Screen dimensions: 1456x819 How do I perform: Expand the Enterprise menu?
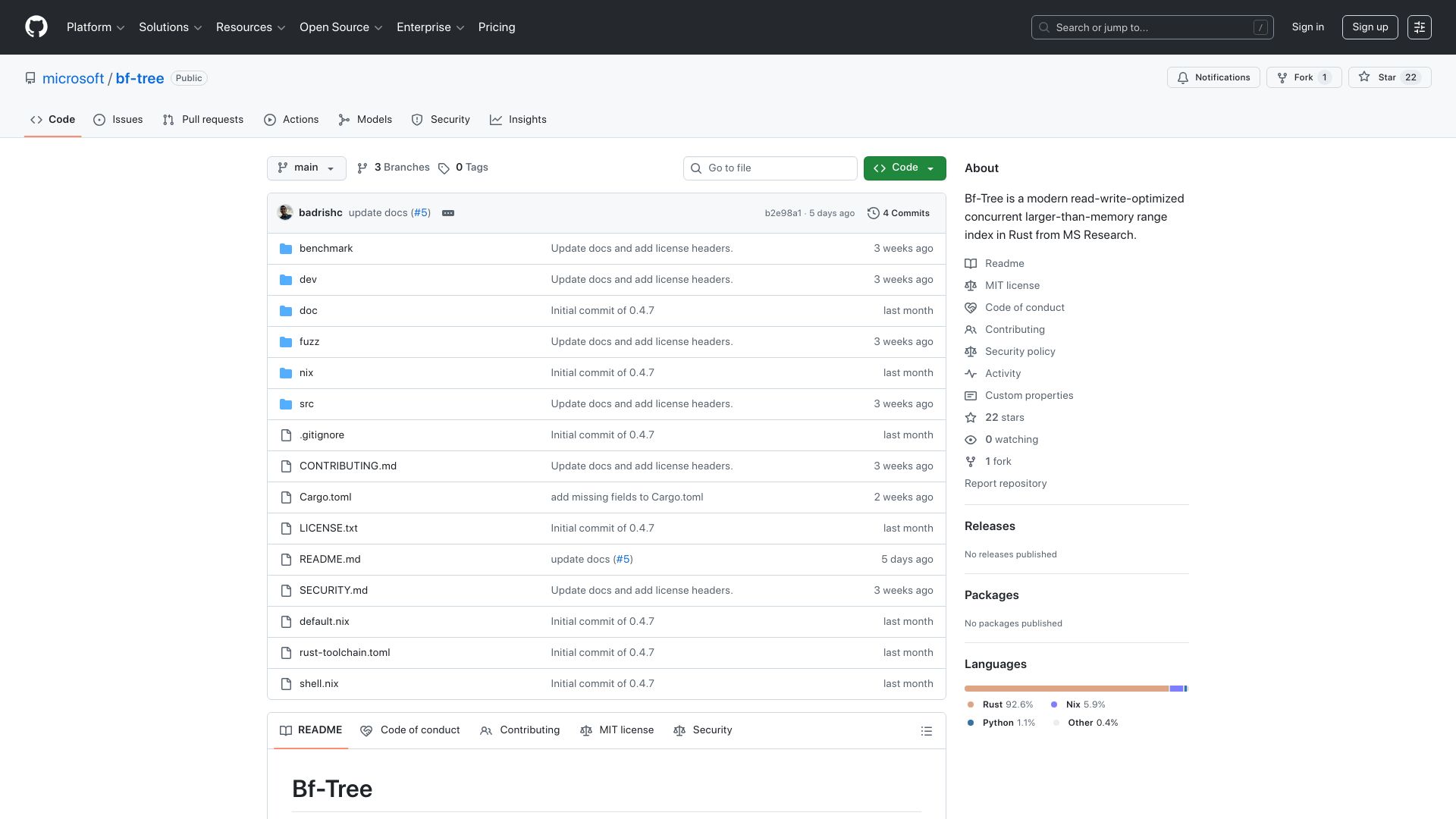pos(431,27)
